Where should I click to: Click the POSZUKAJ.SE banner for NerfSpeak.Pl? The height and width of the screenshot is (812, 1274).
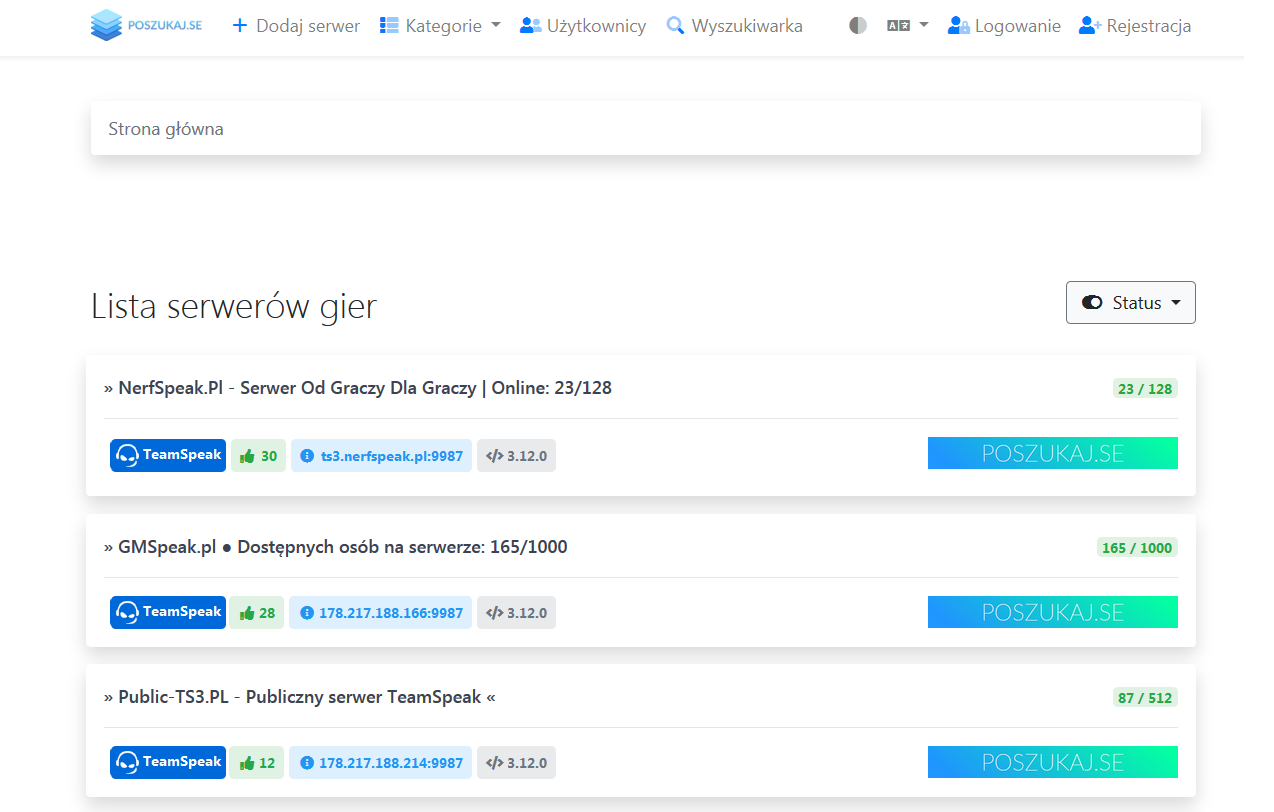click(x=1052, y=453)
